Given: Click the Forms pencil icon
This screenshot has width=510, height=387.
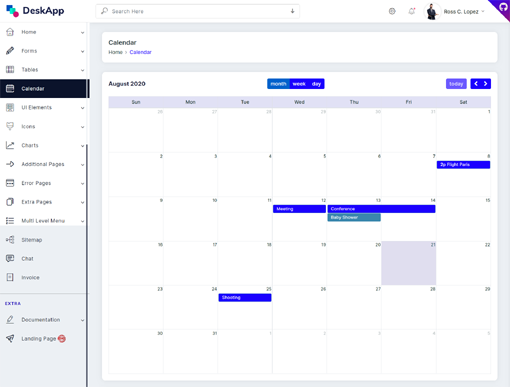Looking at the screenshot, I should pyautogui.click(x=10, y=51).
